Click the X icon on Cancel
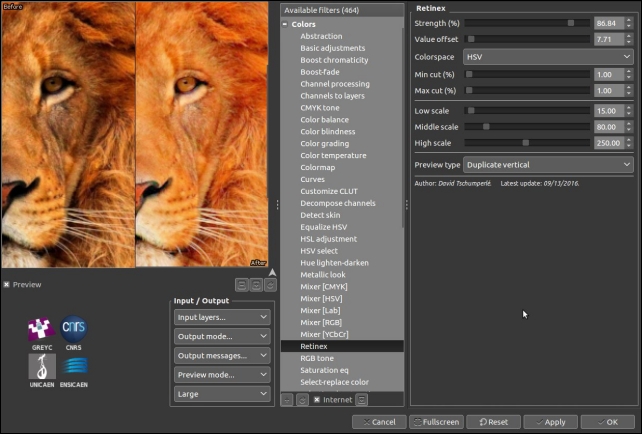 click(x=366, y=422)
